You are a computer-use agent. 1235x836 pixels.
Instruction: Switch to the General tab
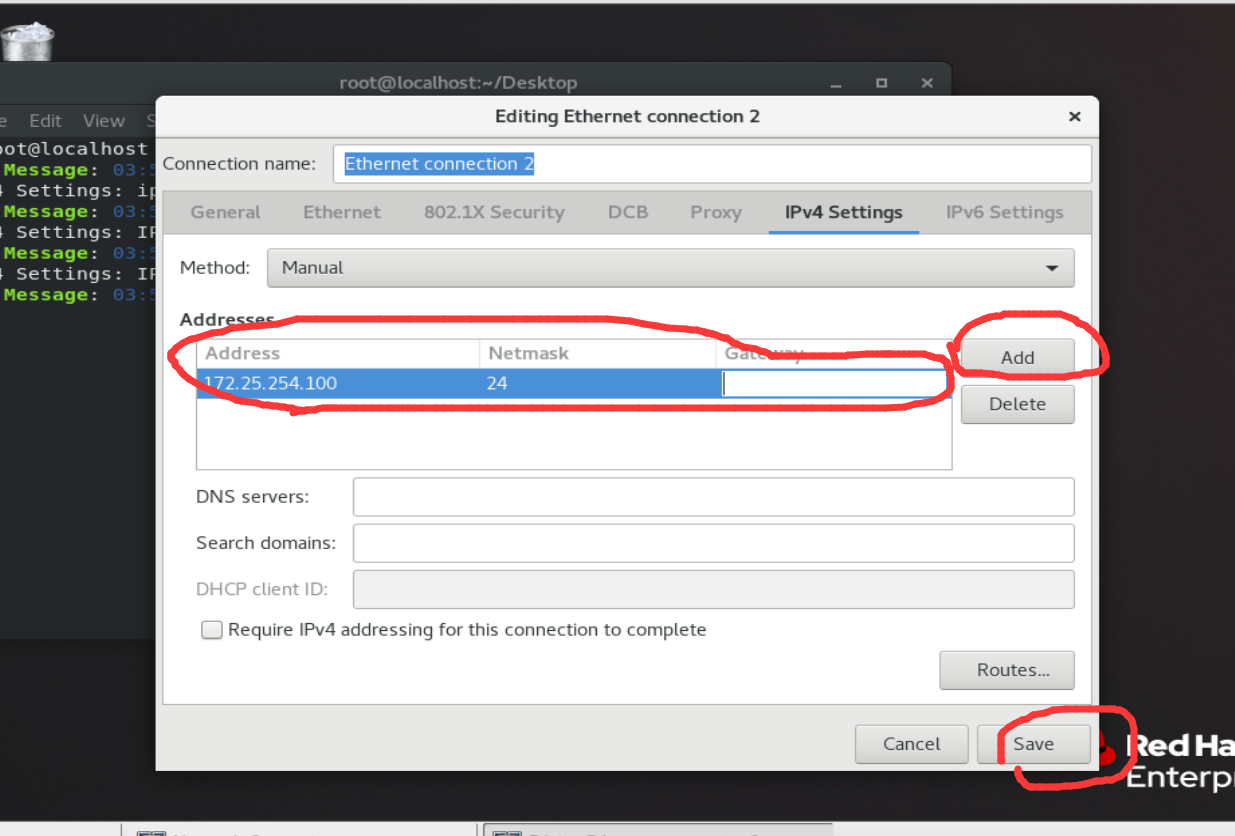pyautogui.click(x=225, y=212)
